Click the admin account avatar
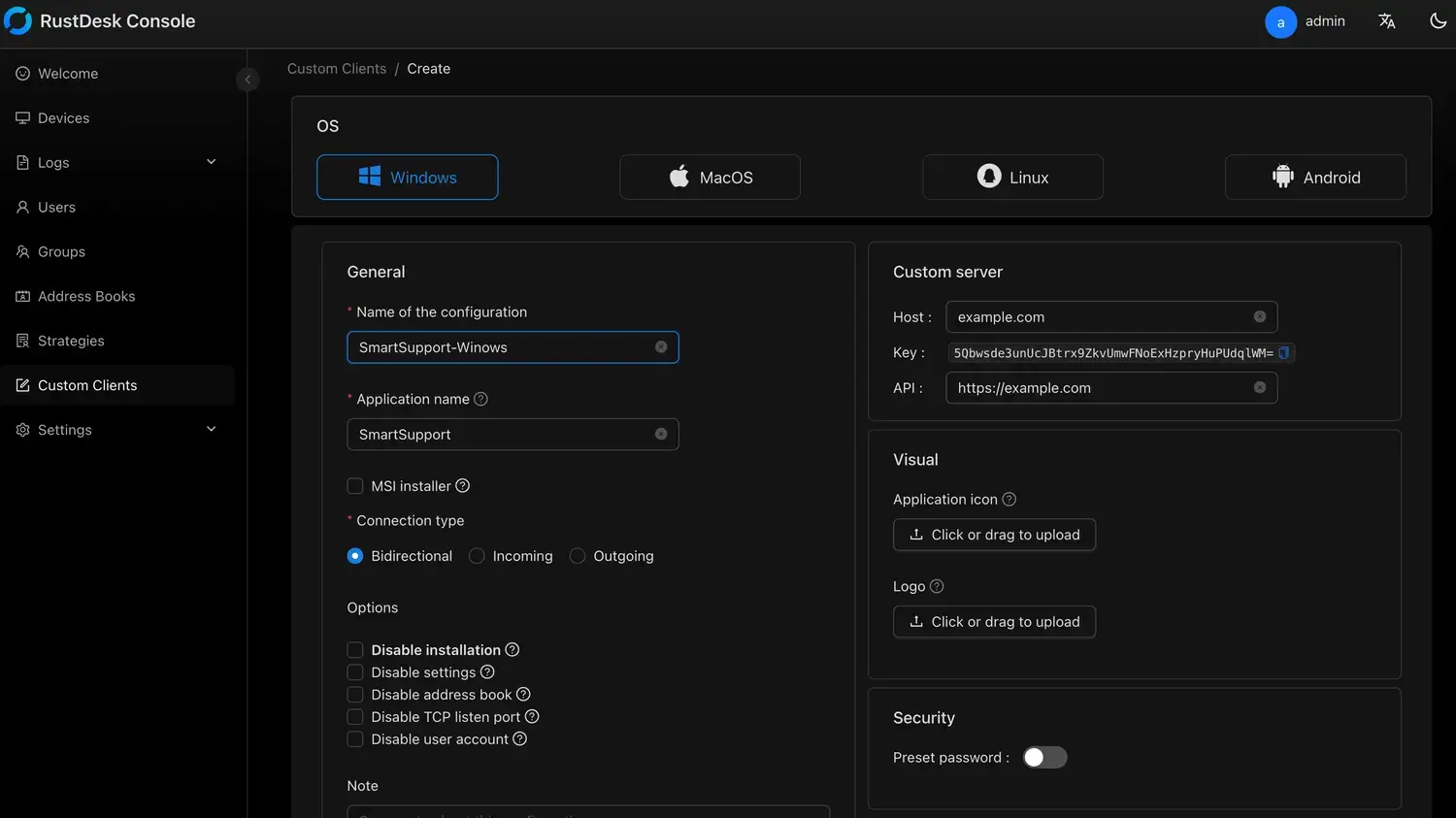Image resolution: width=1456 pixels, height=818 pixels. (1280, 20)
